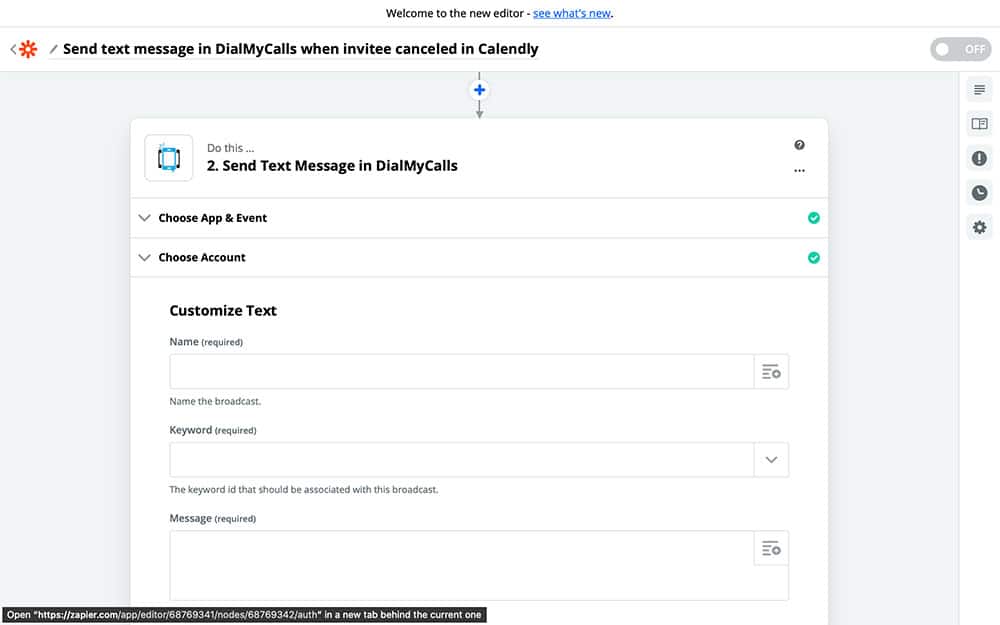Expand the Choose Account section

click(x=201, y=257)
